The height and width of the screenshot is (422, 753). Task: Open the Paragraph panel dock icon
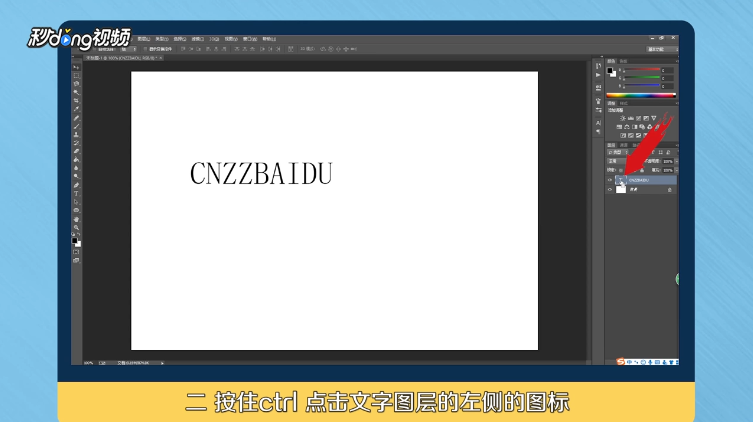pos(598,132)
